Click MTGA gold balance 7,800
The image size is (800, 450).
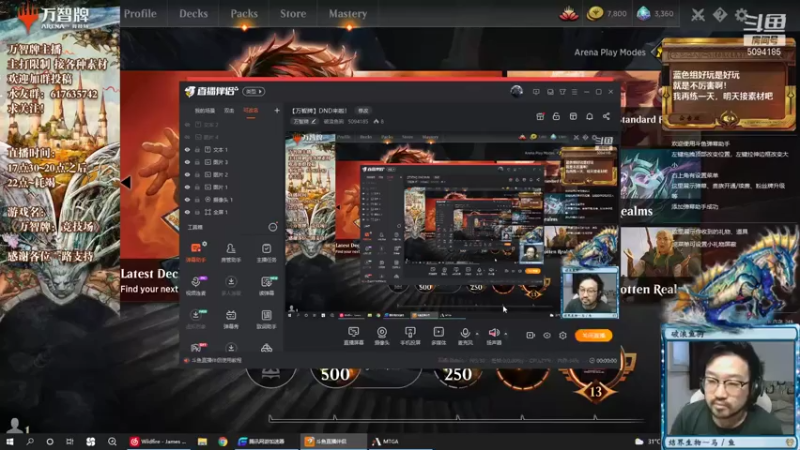pos(607,14)
